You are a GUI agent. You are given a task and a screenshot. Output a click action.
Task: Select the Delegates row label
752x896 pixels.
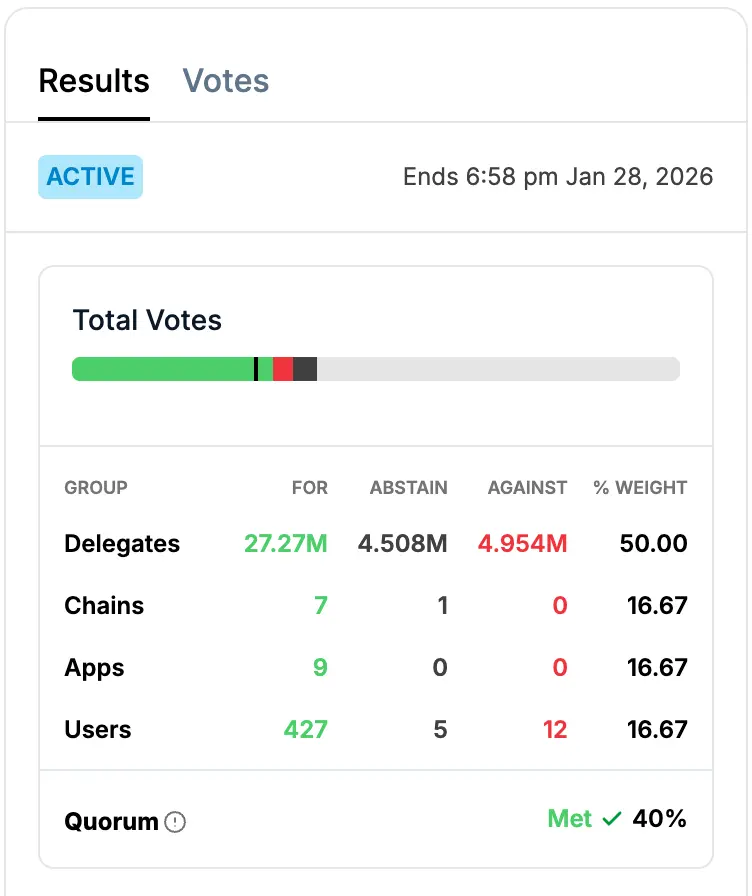click(x=121, y=544)
